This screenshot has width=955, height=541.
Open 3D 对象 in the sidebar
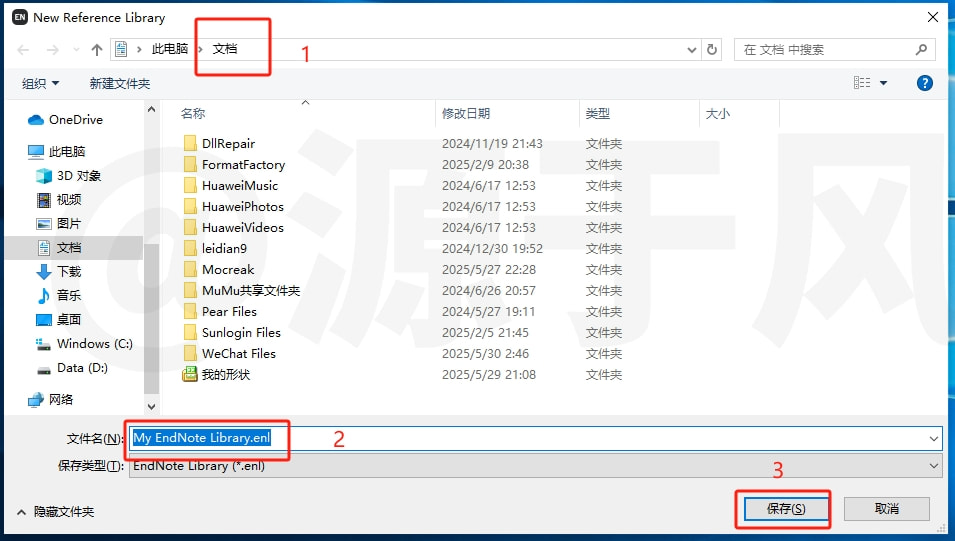click(x=69, y=175)
